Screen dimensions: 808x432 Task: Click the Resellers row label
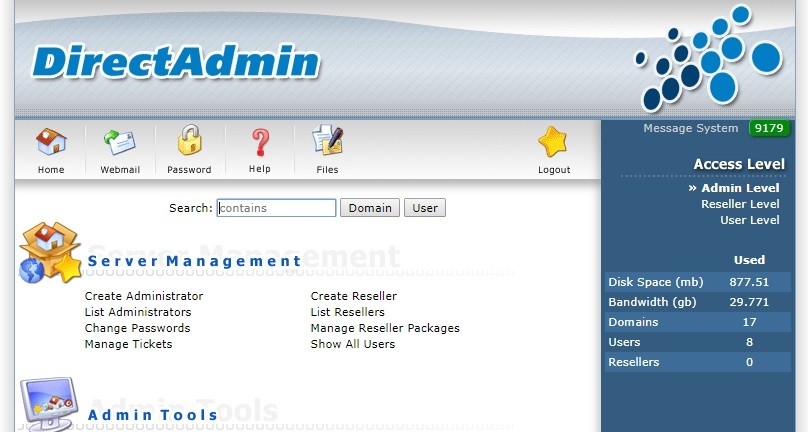(634, 362)
